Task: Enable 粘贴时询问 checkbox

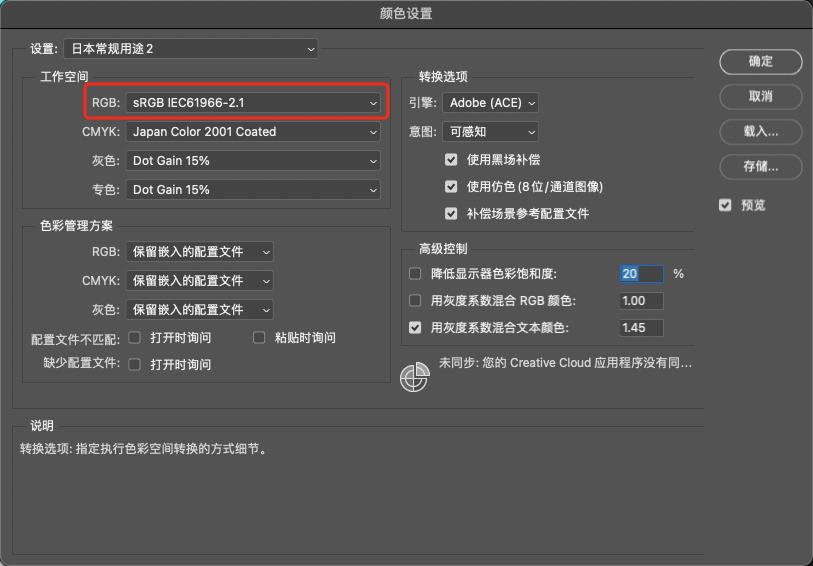Action: point(259,338)
